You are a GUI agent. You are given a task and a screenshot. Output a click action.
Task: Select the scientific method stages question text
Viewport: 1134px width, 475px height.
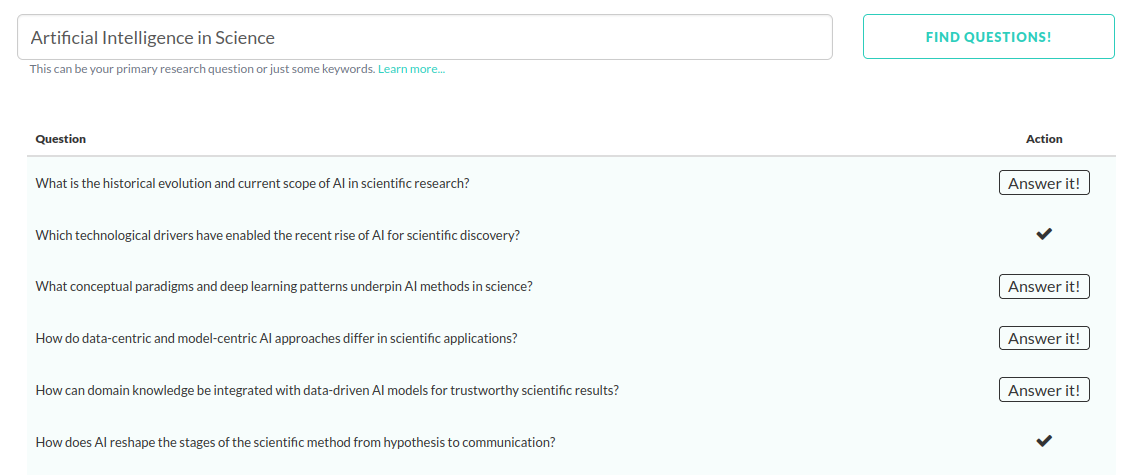[x=295, y=442]
